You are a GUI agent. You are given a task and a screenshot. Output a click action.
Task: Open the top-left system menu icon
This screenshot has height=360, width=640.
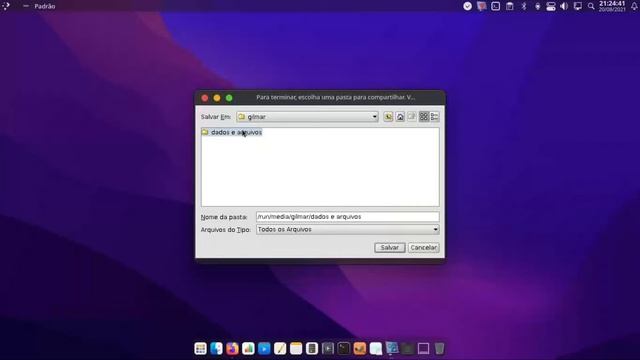6,6
